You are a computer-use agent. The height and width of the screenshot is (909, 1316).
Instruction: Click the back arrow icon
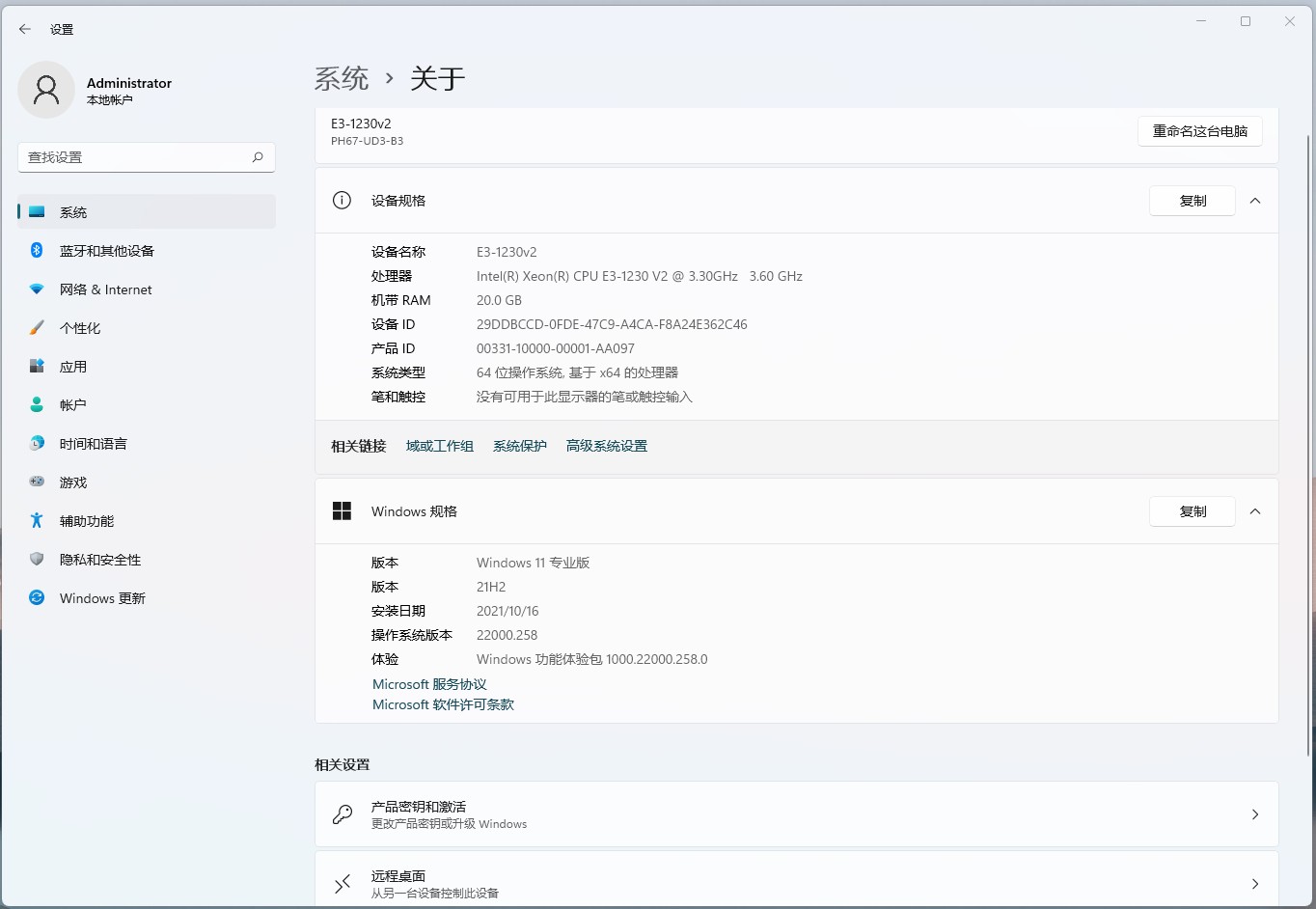(x=25, y=29)
